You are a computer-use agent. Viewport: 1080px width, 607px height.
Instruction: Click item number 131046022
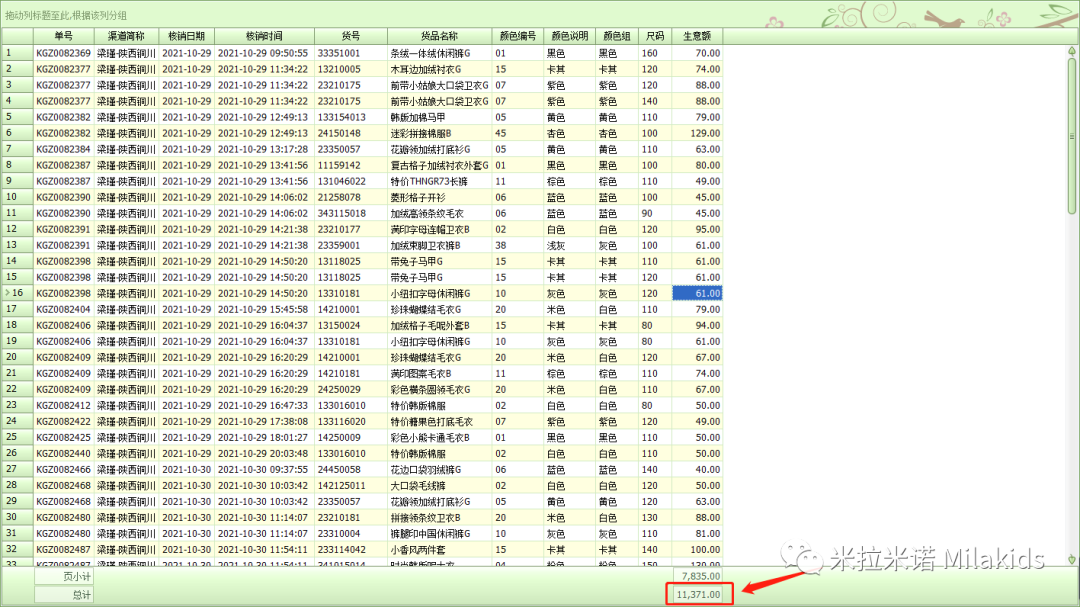click(351, 181)
